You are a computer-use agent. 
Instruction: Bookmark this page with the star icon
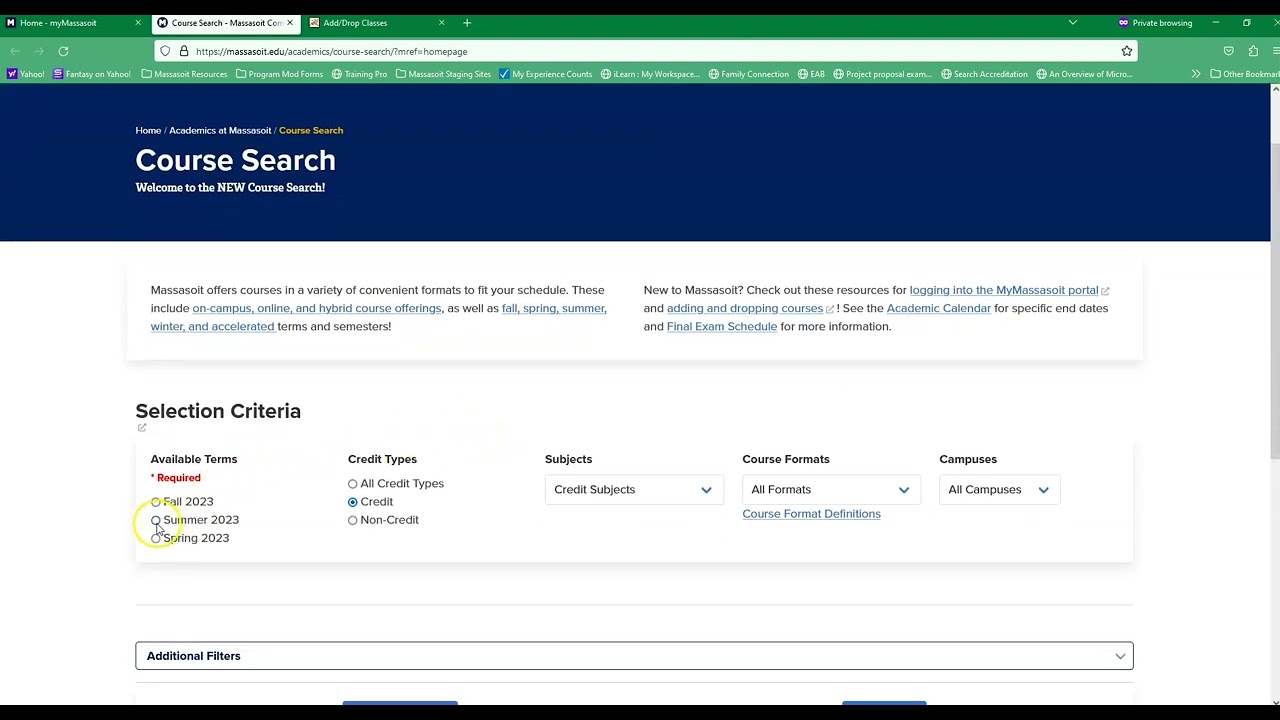[x=1127, y=51]
